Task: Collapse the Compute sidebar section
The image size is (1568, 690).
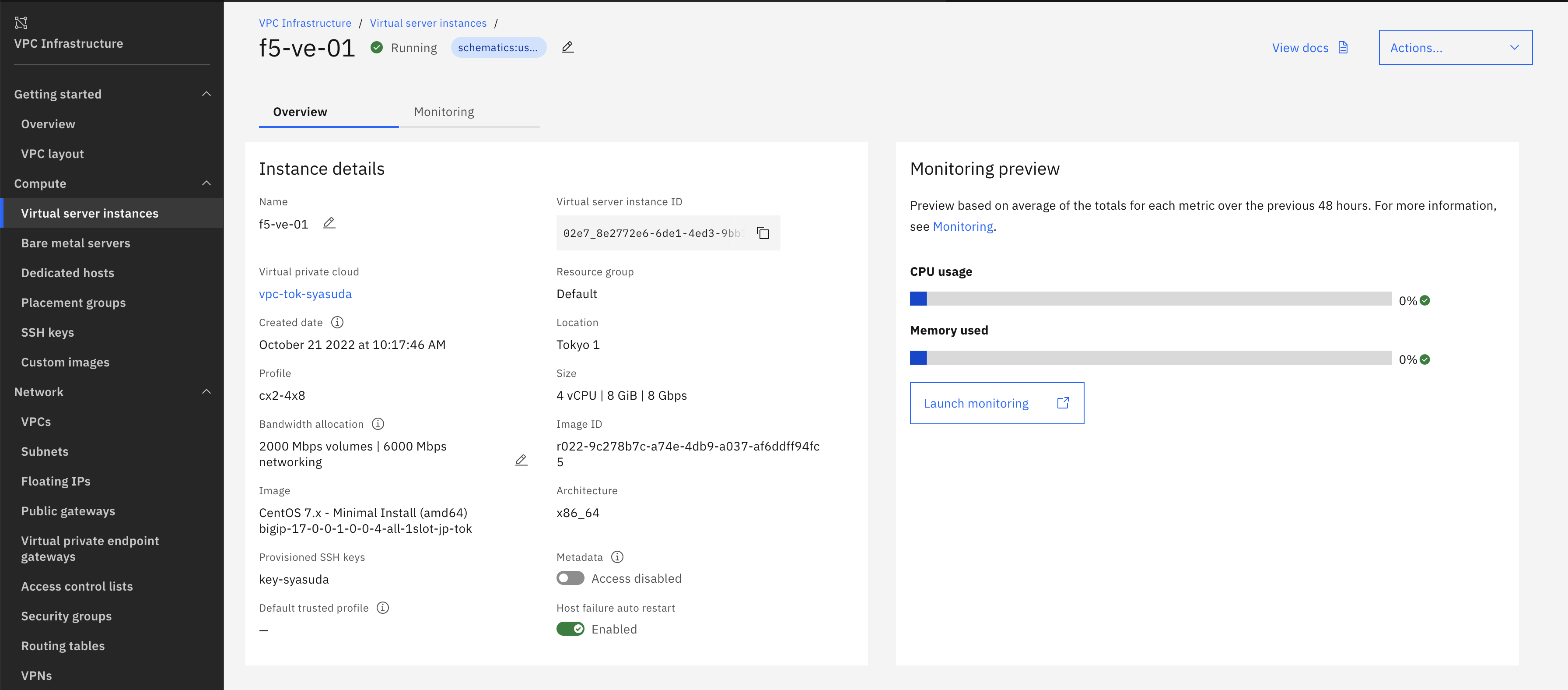Action: tap(206, 183)
